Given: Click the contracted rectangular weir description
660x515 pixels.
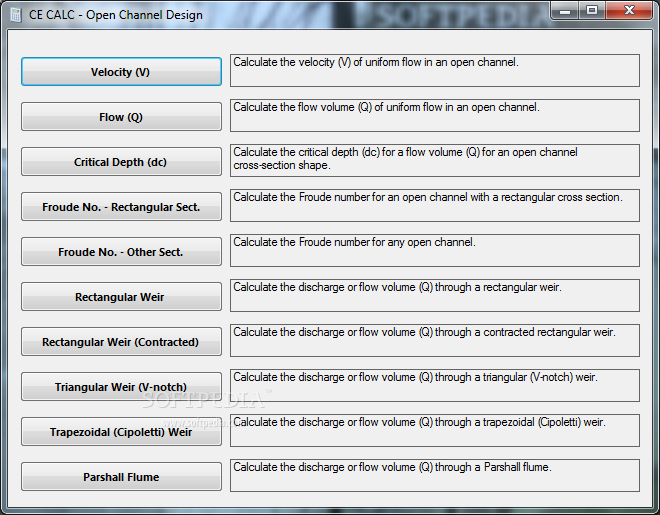Looking at the screenshot, I should (x=435, y=341).
